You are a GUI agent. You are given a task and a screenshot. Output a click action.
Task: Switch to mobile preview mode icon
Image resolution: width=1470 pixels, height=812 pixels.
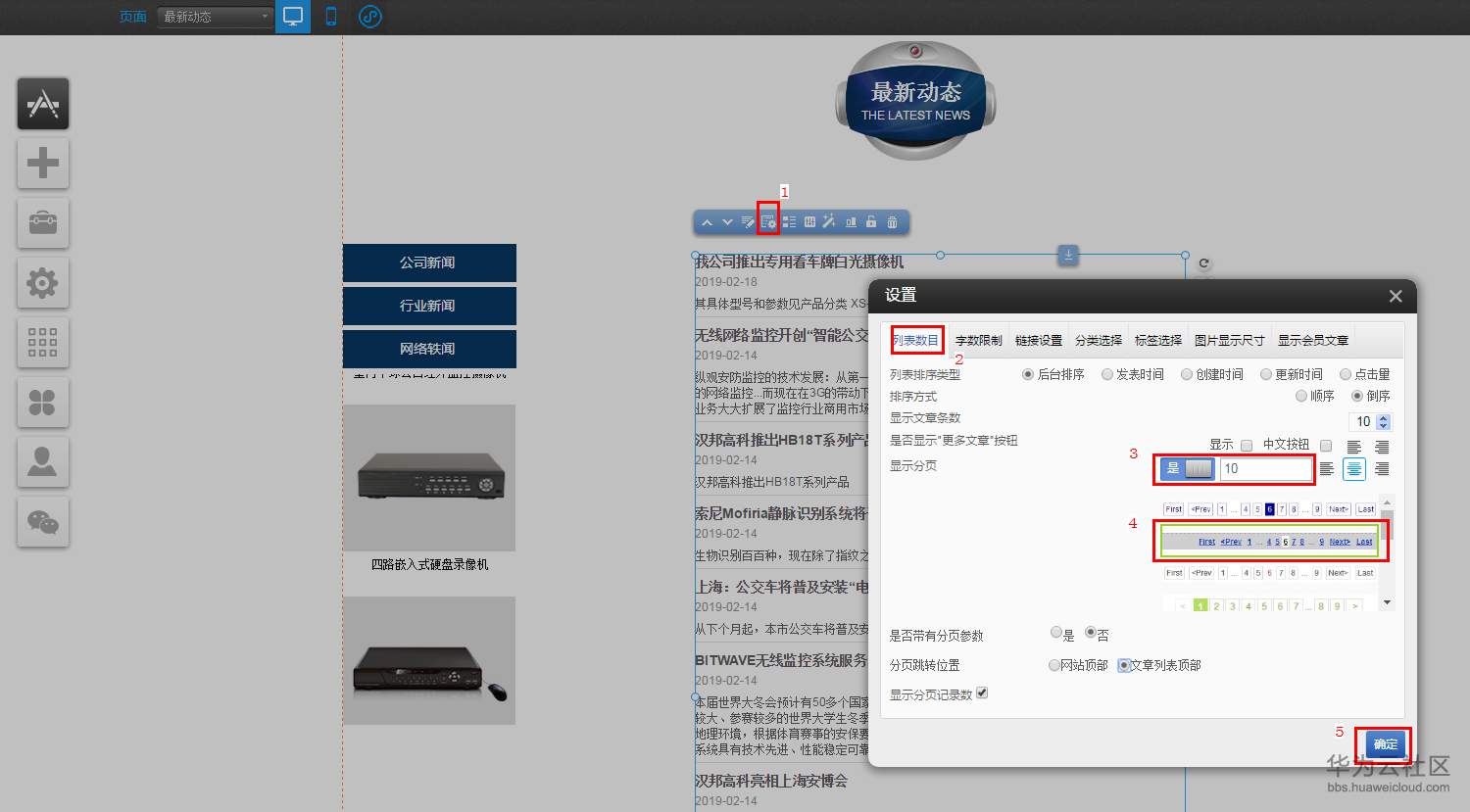330,16
